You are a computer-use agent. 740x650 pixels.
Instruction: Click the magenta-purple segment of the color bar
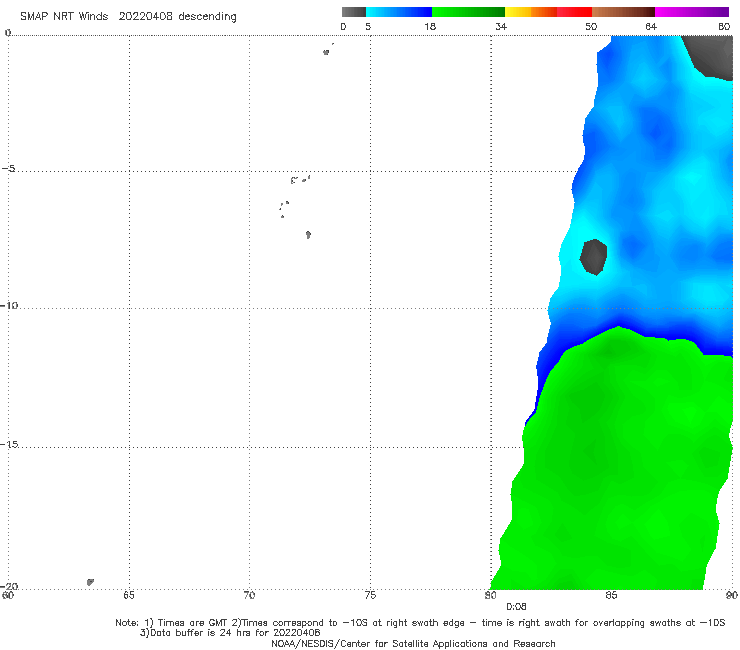click(x=692, y=12)
